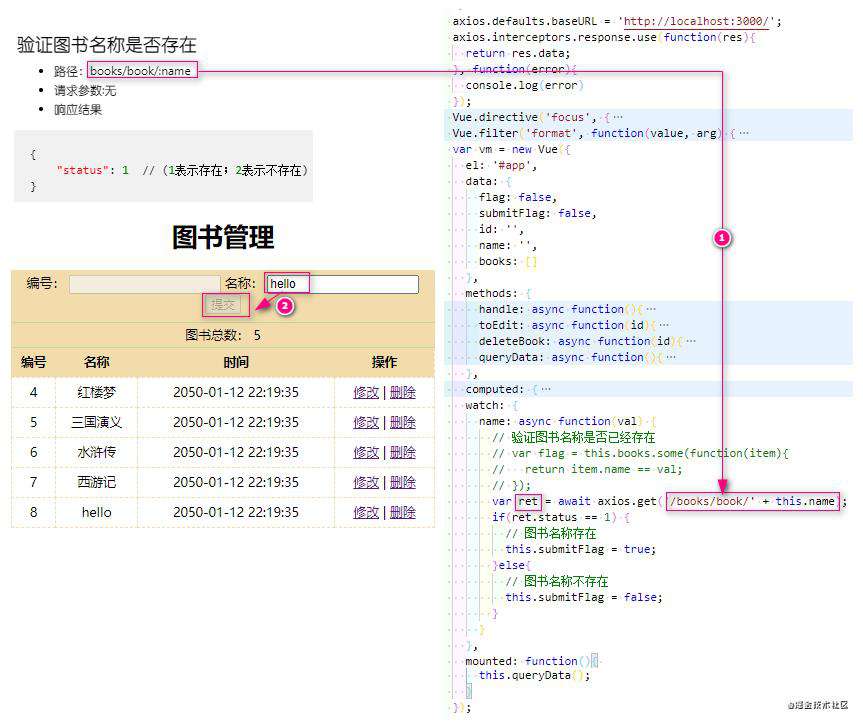Click hello name cell in table
The width and height of the screenshot is (863, 723).
96,512
